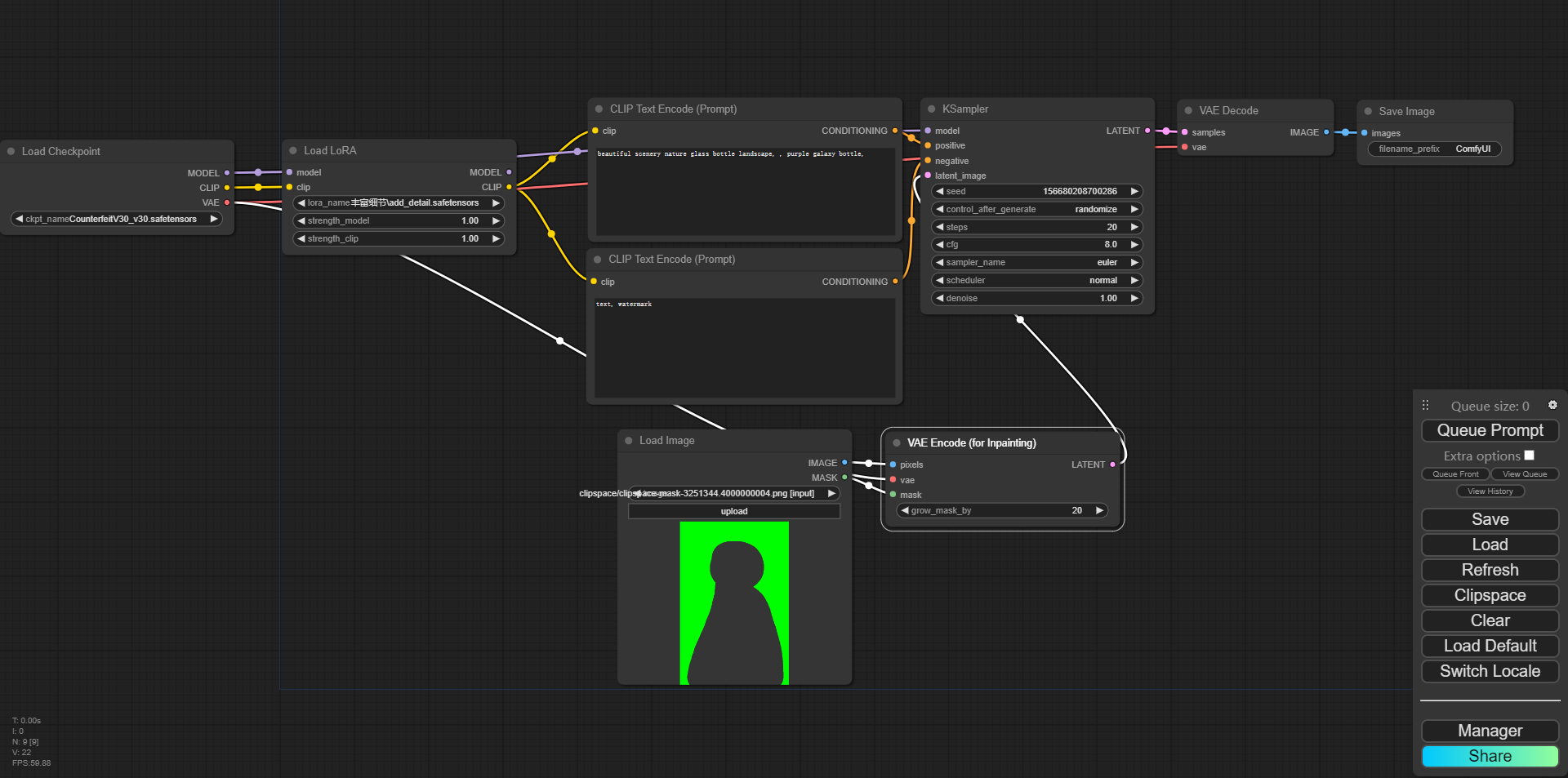Screen dimensions: 1568x778
Task: Click the Queue Prompt button
Action: point(1490,430)
